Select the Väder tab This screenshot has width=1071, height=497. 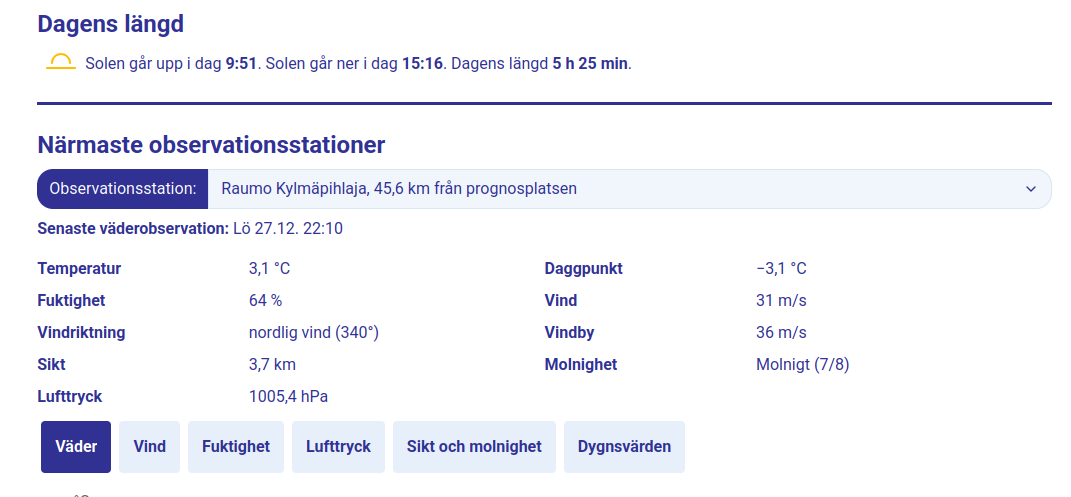(76, 446)
